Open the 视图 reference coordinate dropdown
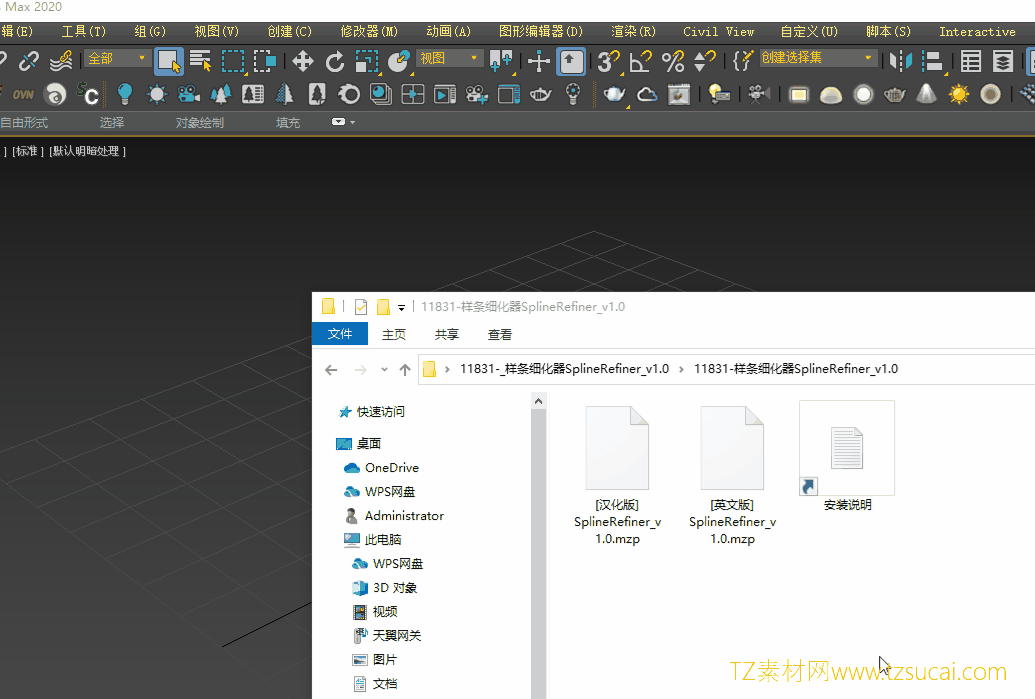1035x699 pixels. coord(449,58)
